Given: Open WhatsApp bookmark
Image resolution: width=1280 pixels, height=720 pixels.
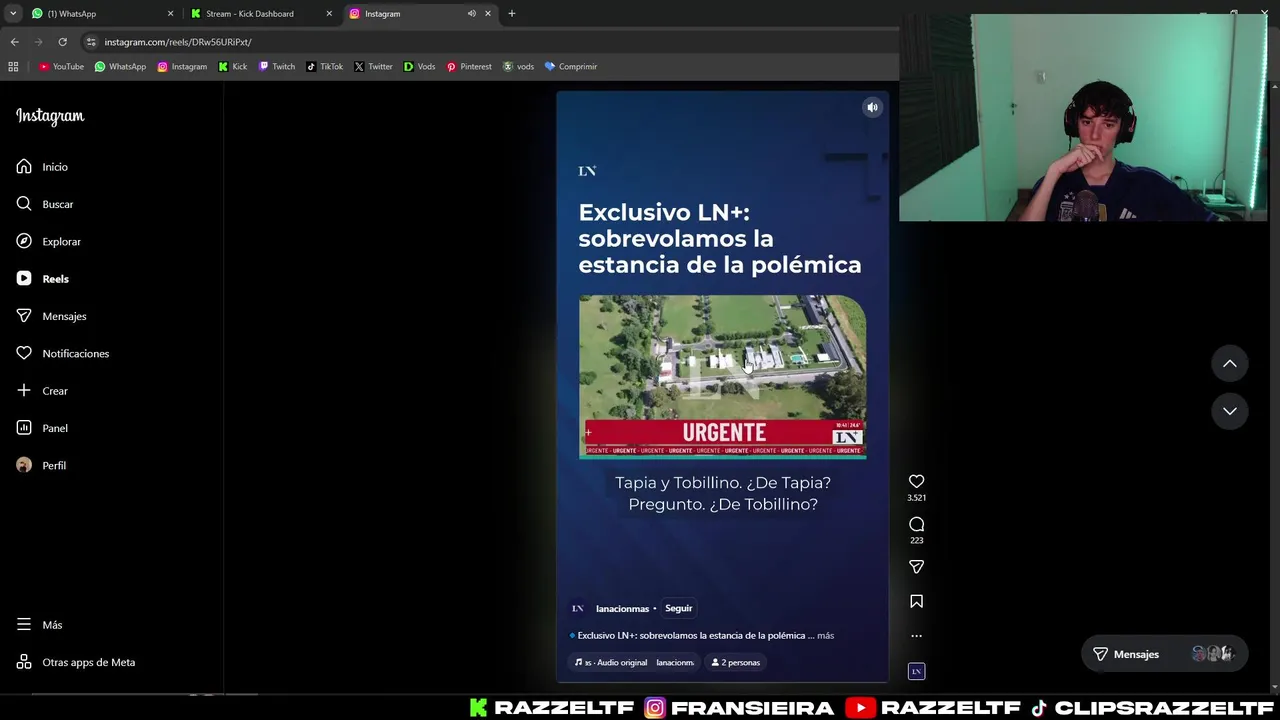Looking at the screenshot, I should point(120,67).
